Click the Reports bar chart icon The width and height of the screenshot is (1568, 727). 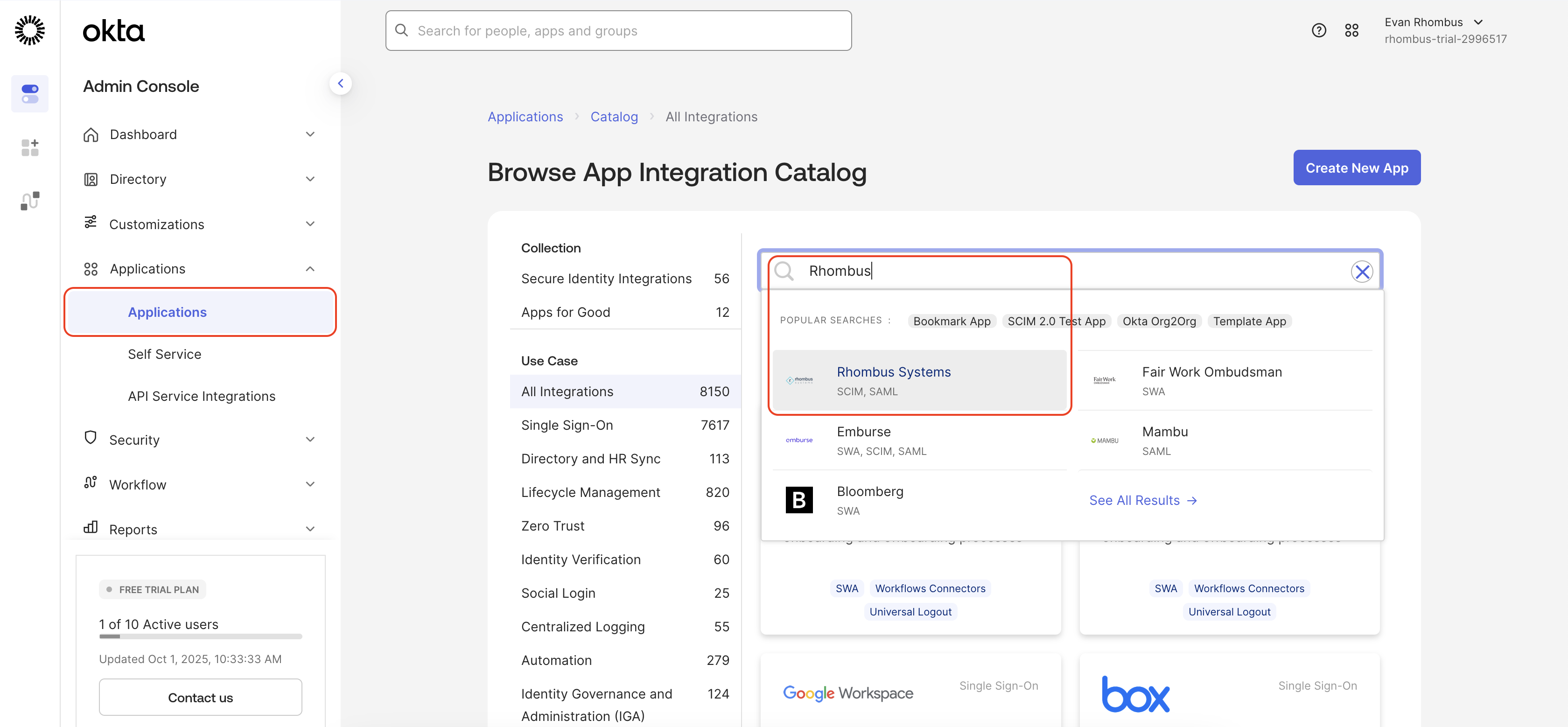click(x=91, y=527)
